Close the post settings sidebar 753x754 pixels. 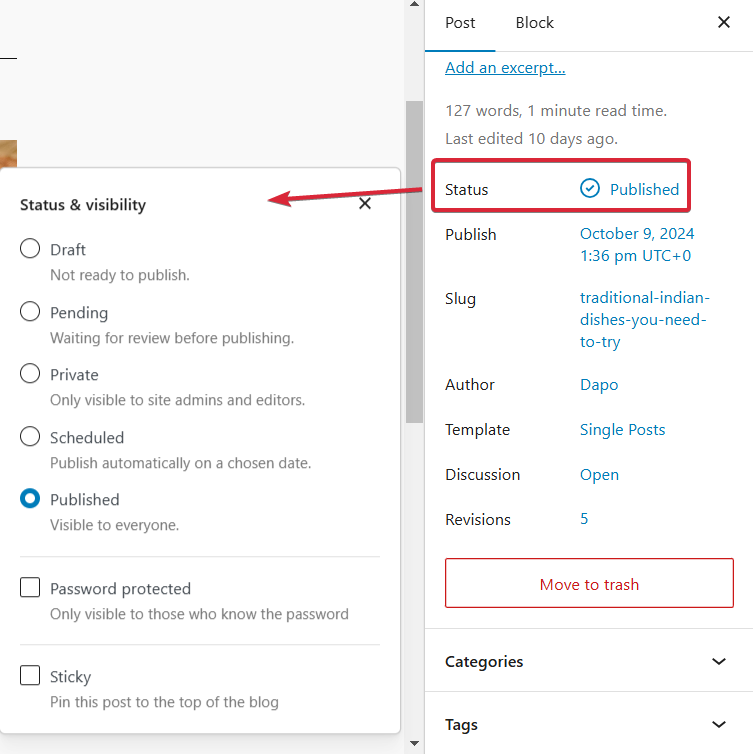[x=724, y=22]
